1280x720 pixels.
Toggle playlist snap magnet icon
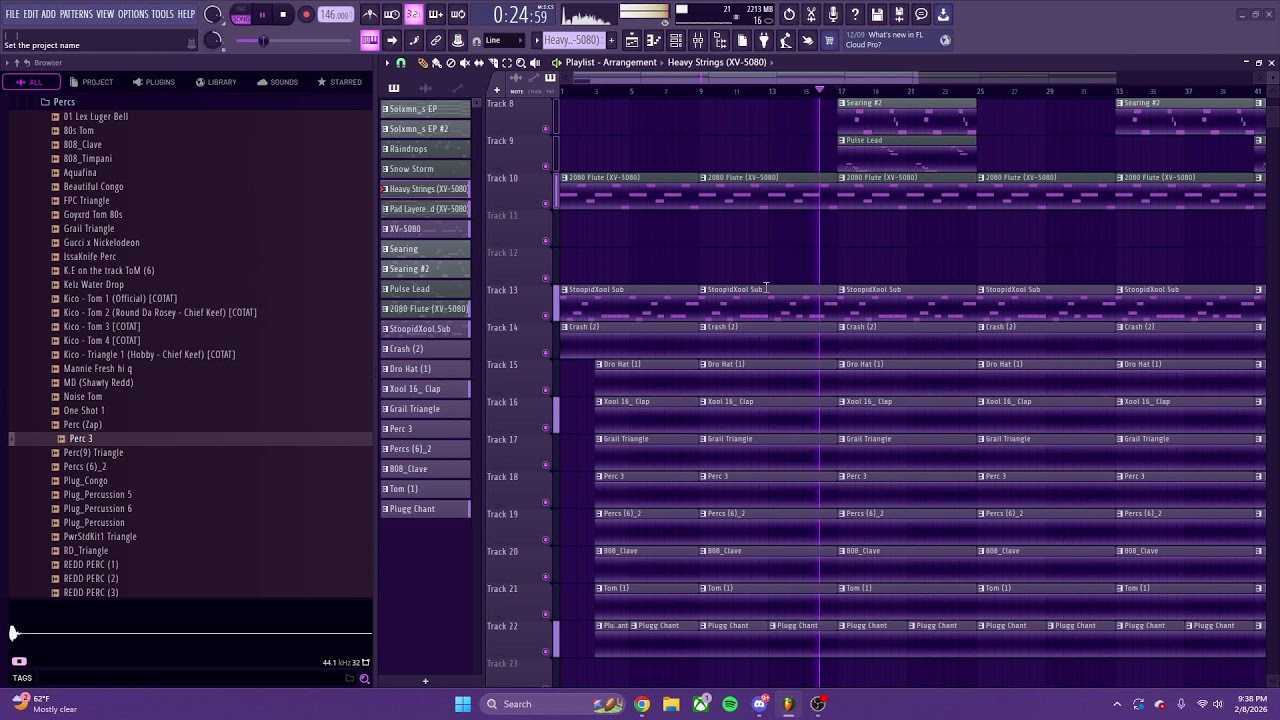point(401,63)
